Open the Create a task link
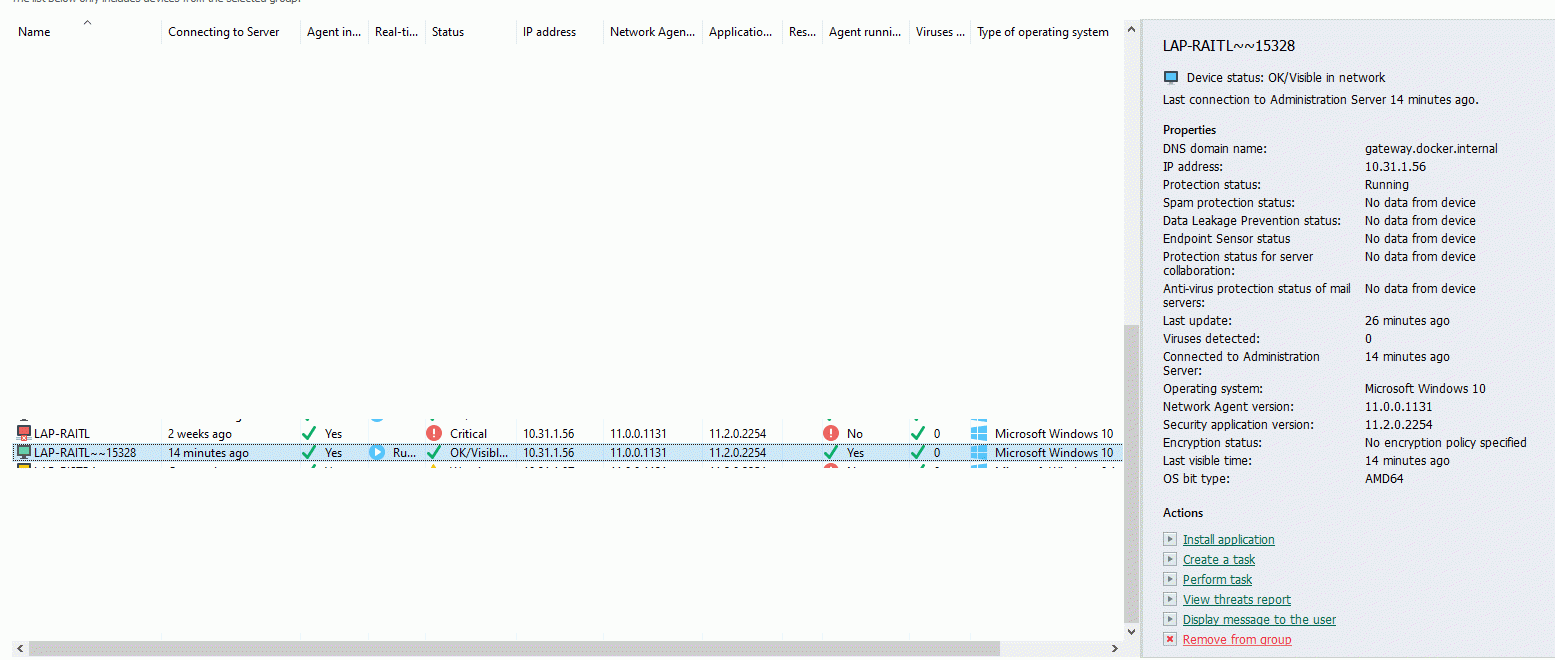 click(x=1218, y=559)
